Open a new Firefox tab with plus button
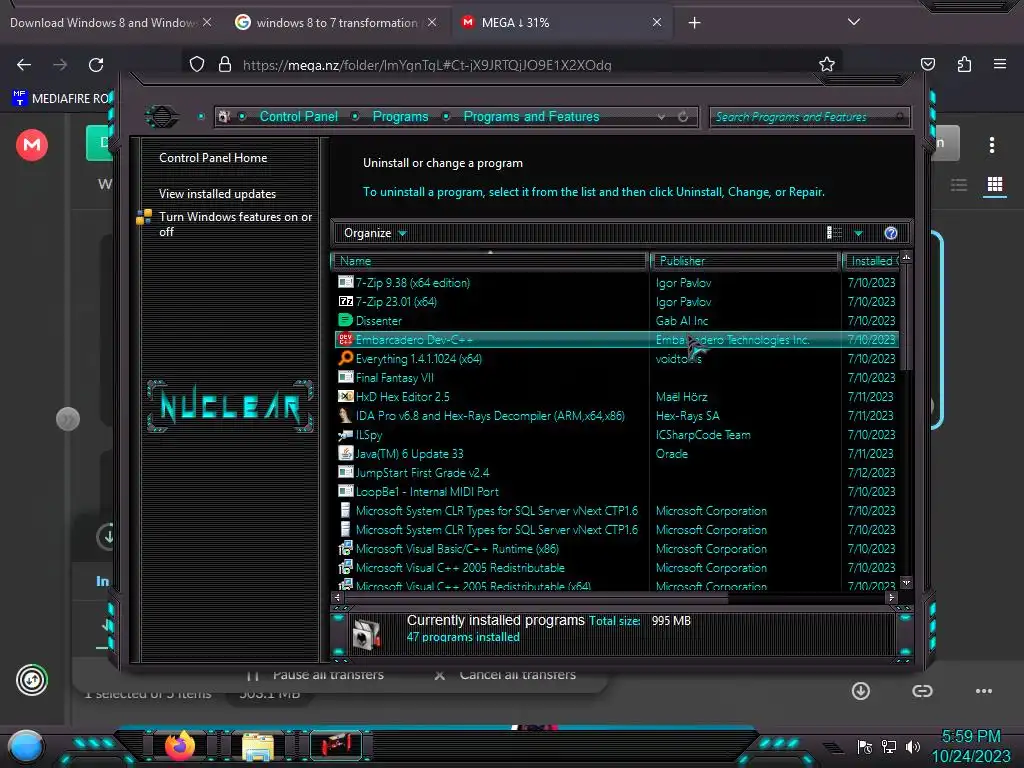 (x=694, y=23)
